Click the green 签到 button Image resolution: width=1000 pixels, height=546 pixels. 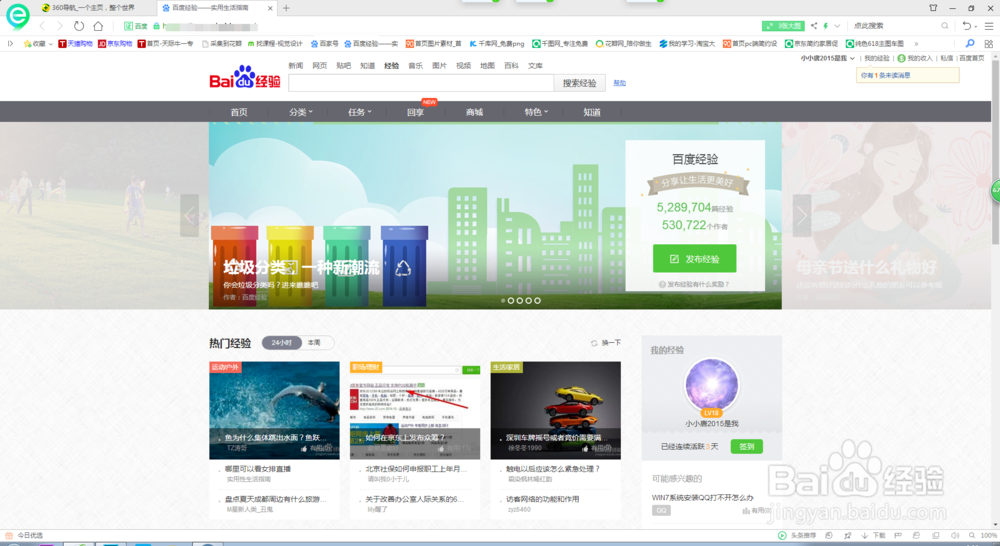747,446
